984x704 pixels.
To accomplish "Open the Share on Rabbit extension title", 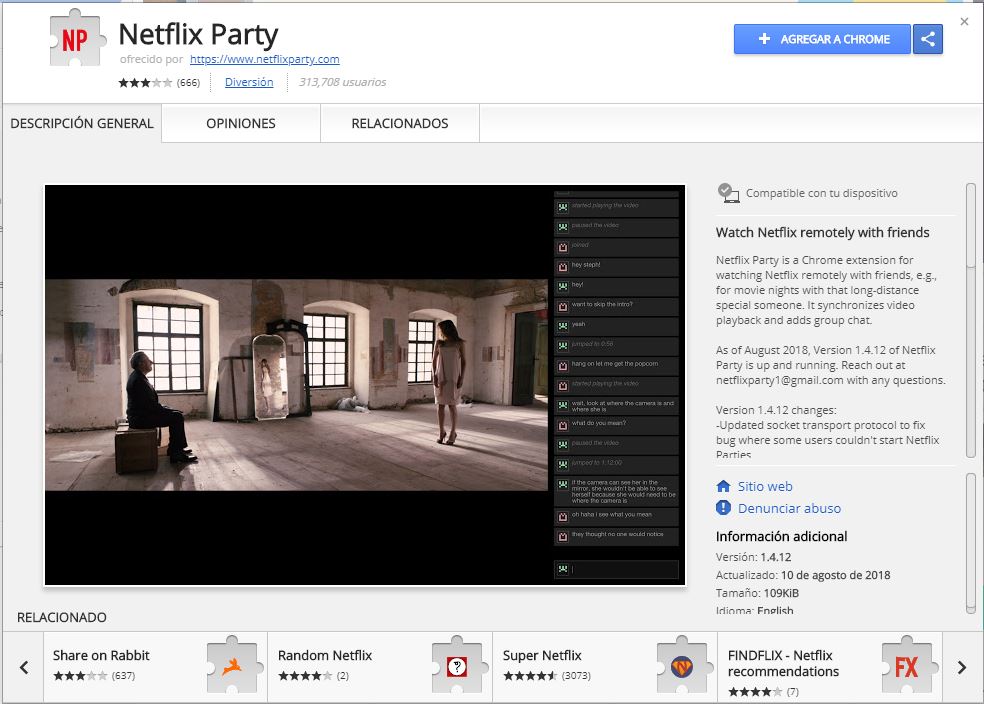I will coord(101,655).
